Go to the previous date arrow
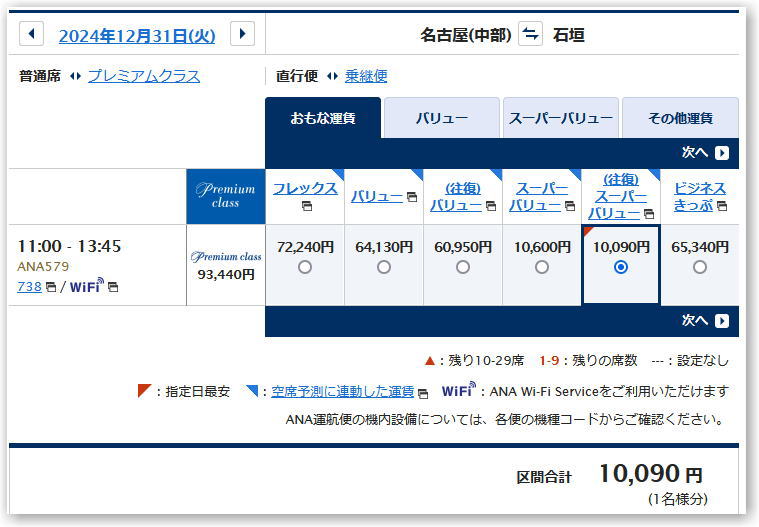The image size is (759, 527). [31, 34]
